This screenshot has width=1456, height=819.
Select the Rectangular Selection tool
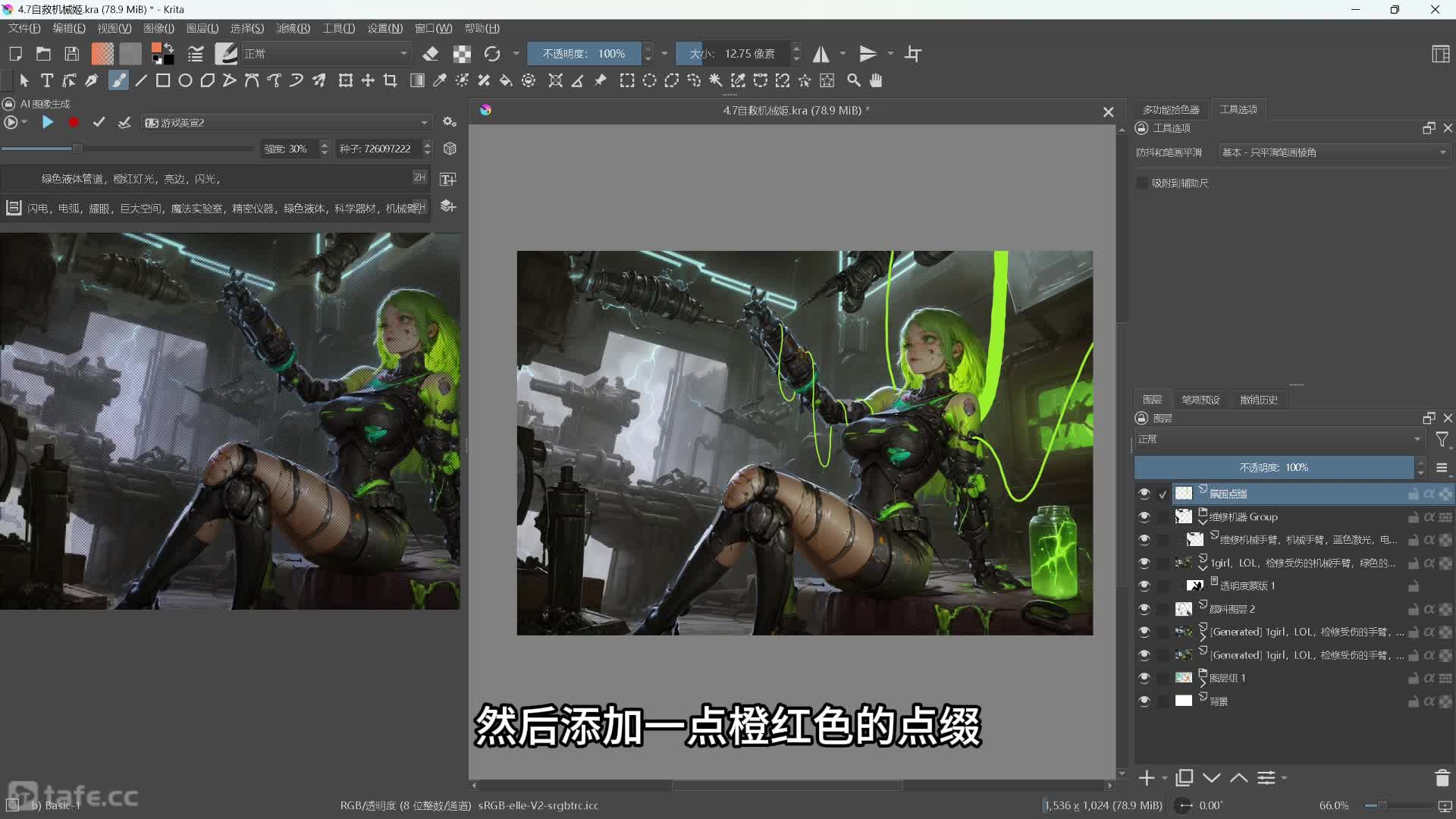(x=627, y=80)
